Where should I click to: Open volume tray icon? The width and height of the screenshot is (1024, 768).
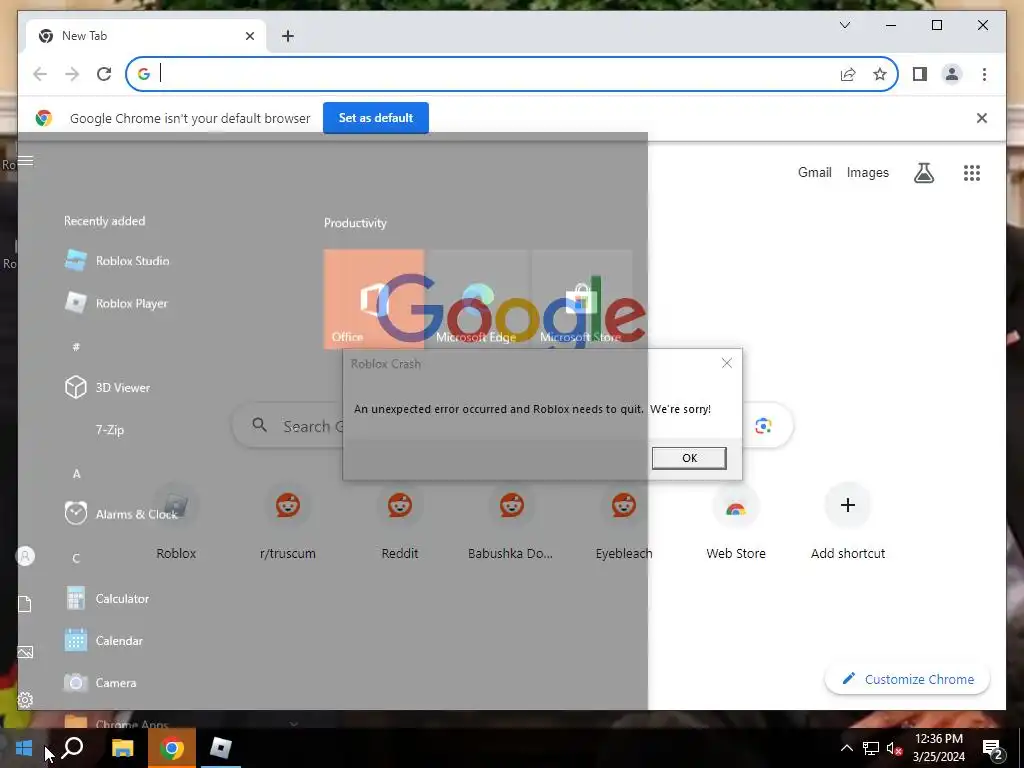coord(894,748)
